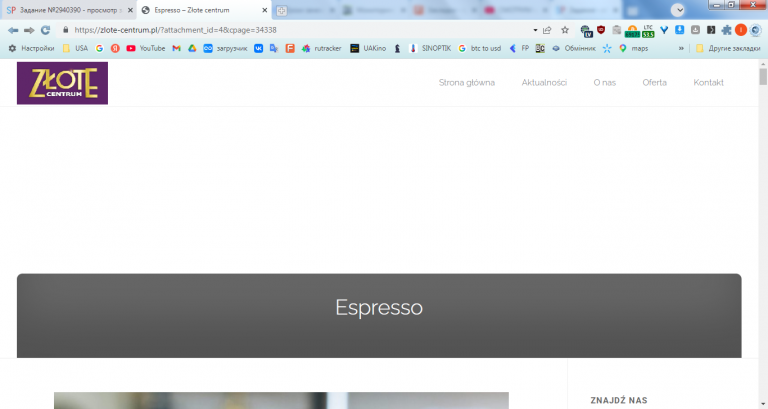Click the vertical scrollbar thumb
The height and width of the screenshot is (409, 768).
[x=763, y=77]
